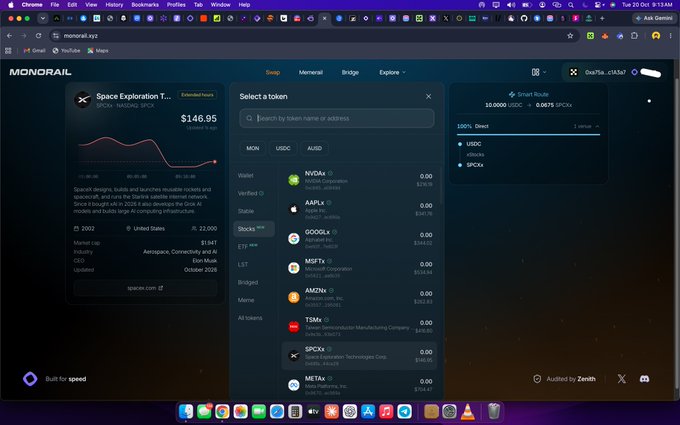Select AMZNx Amazon token icon
Image resolution: width=680 pixels, height=425 pixels.
294,297
